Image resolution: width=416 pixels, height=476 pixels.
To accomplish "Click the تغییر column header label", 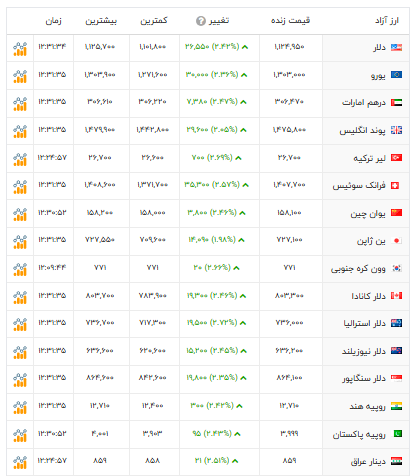I will 219,21.
